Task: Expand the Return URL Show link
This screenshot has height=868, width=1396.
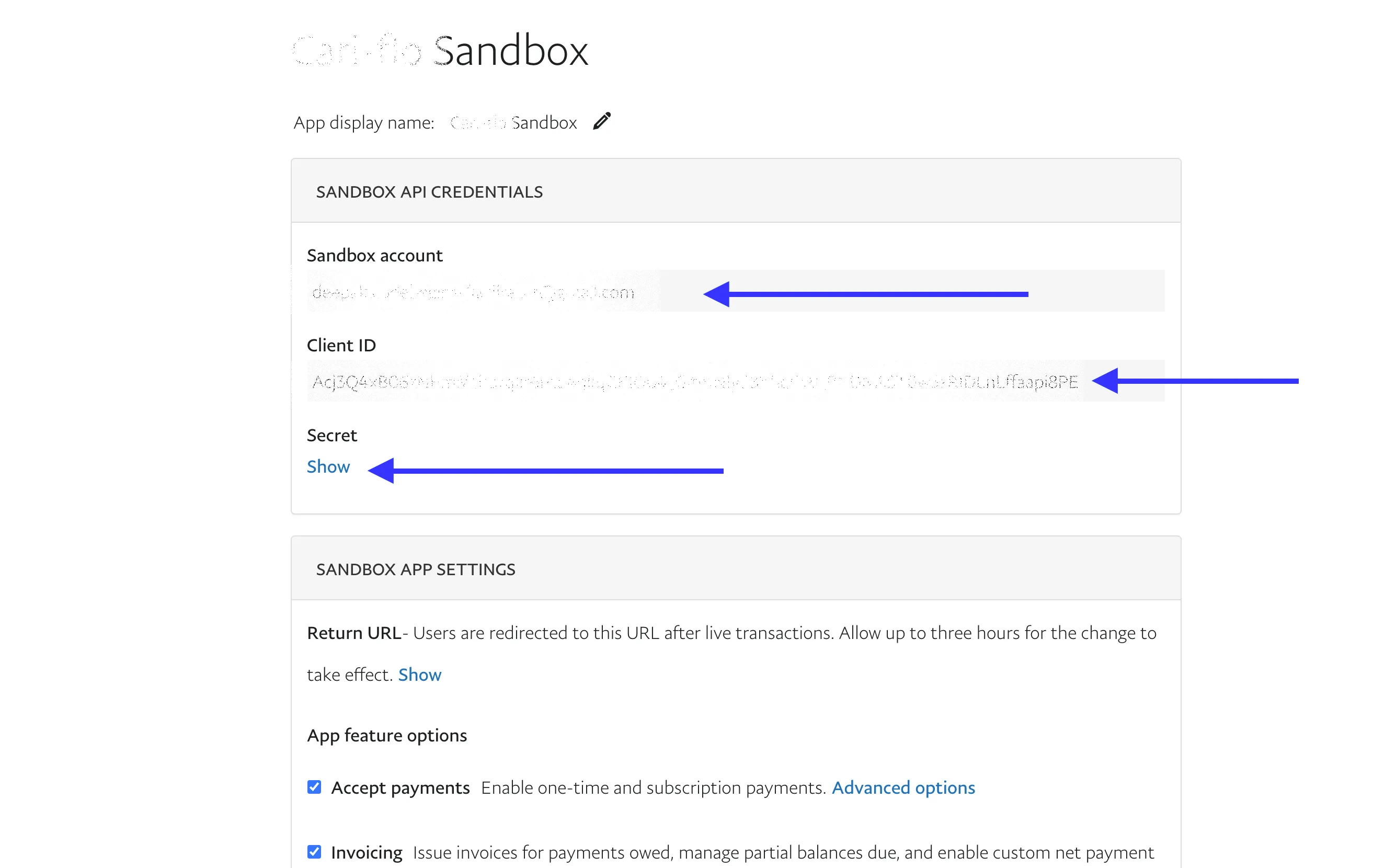Action: tap(420, 675)
